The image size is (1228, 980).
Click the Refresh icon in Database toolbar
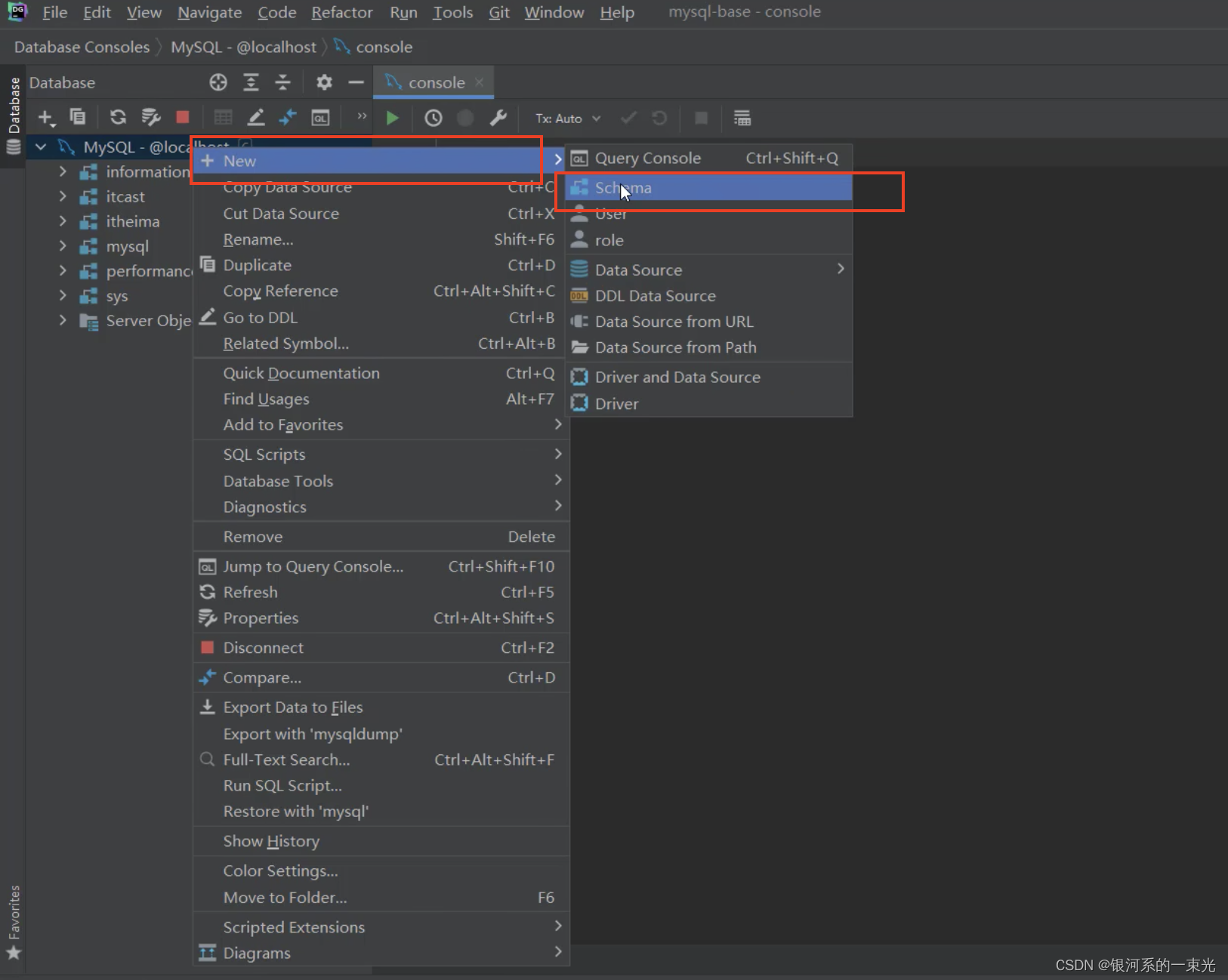click(118, 117)
